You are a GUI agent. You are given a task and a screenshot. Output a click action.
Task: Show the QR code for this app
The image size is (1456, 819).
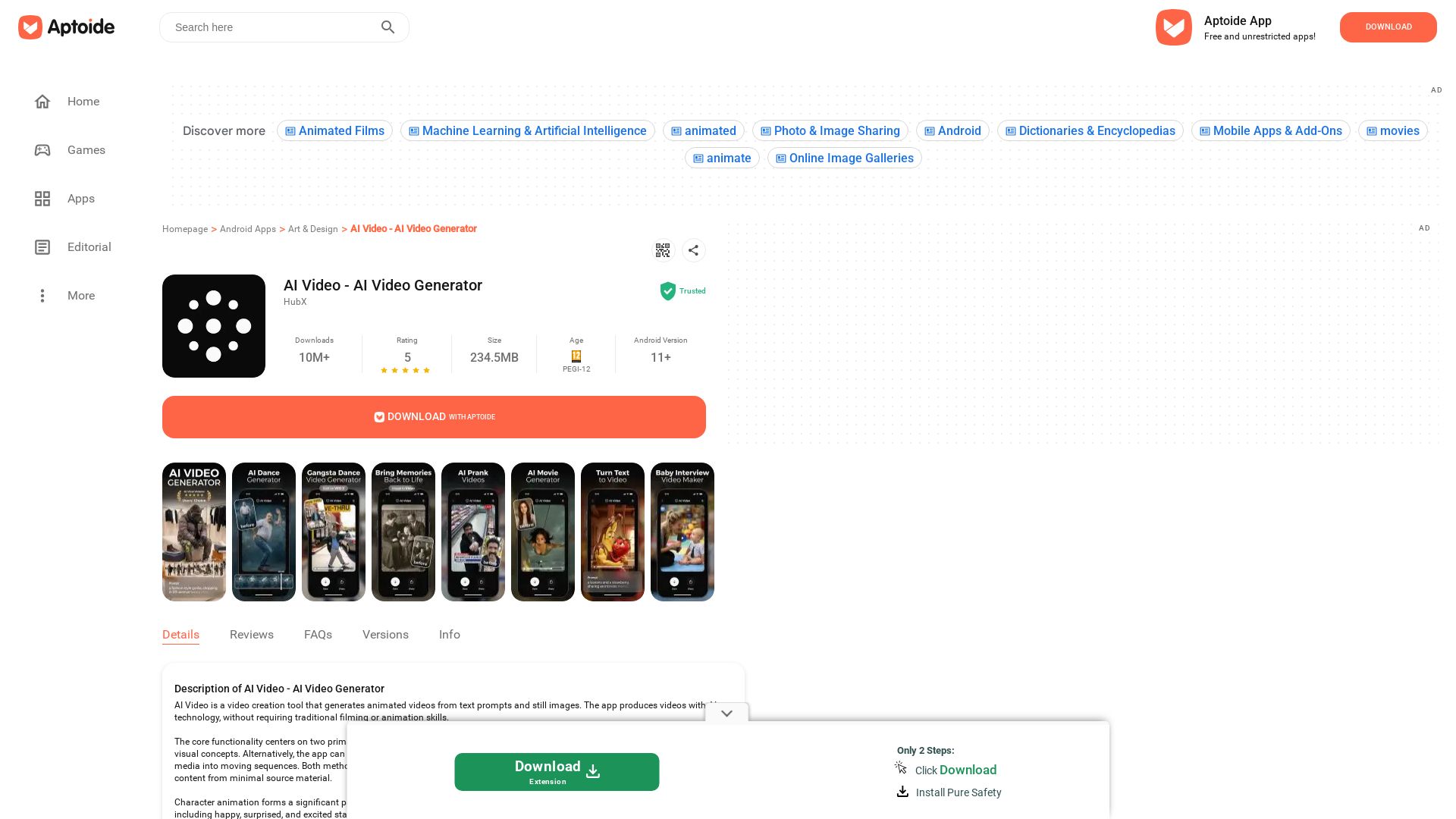coord(663,250)
